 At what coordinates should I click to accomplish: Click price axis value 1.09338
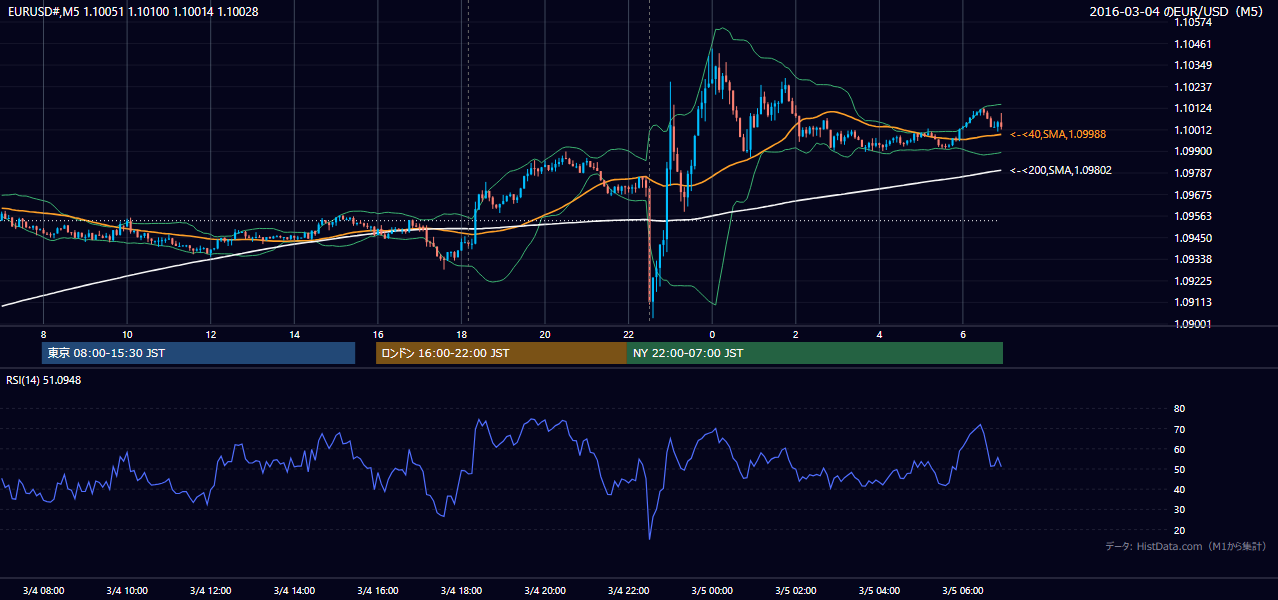(1192, 259)
